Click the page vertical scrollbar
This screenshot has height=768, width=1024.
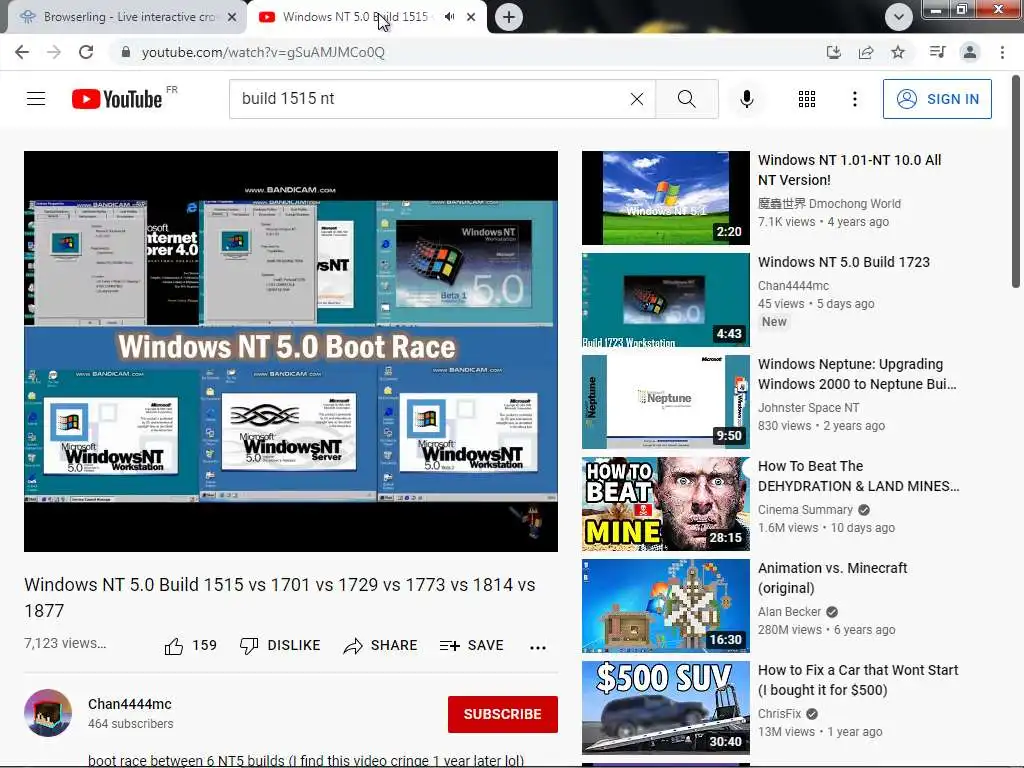pyautogui.click(x=1016, y=182)
